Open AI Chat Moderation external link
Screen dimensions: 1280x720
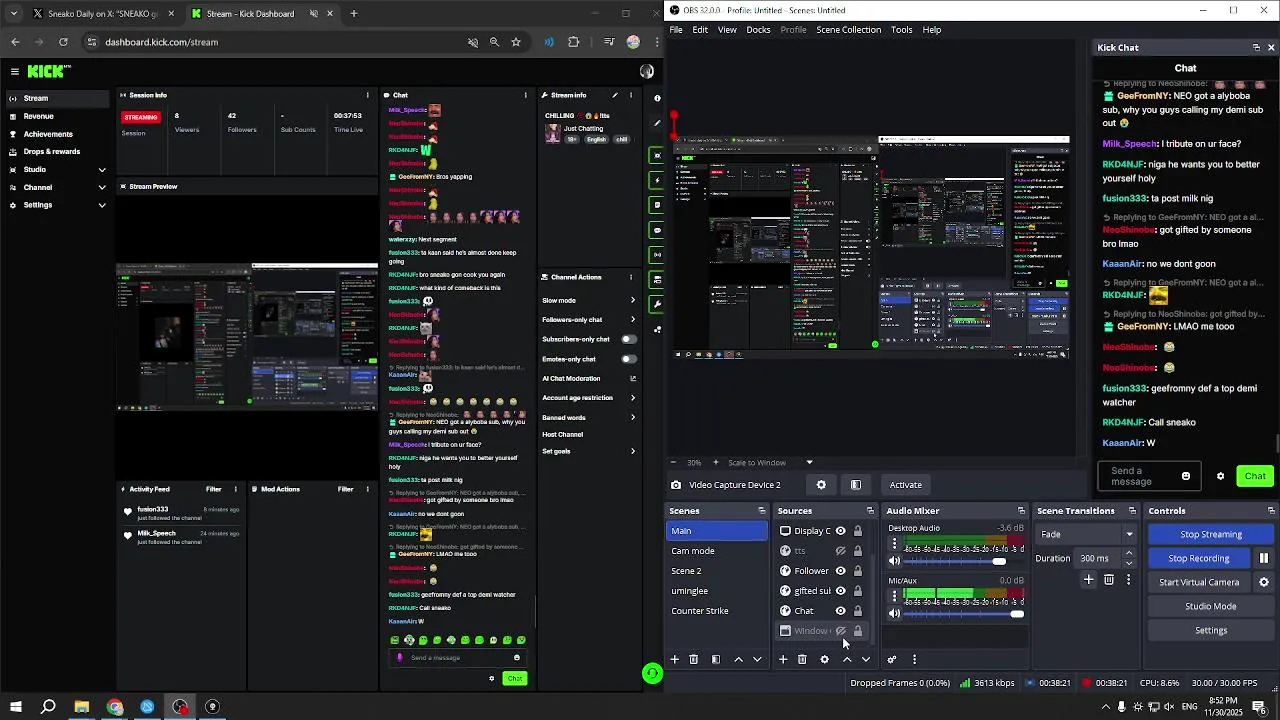(x=632, y=378)
